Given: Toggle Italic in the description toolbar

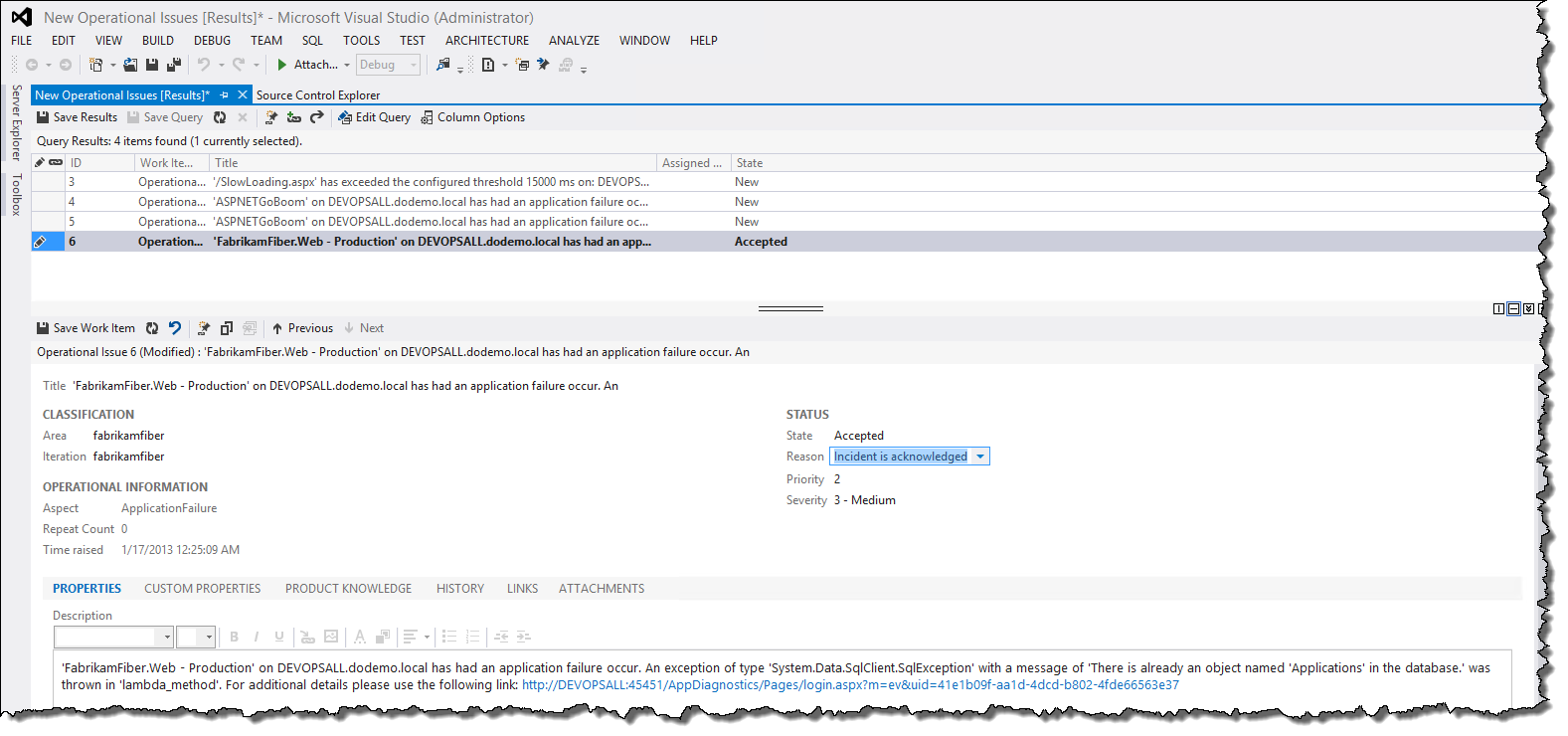Looking at the screenshot, I should click(x=257, y=637).
